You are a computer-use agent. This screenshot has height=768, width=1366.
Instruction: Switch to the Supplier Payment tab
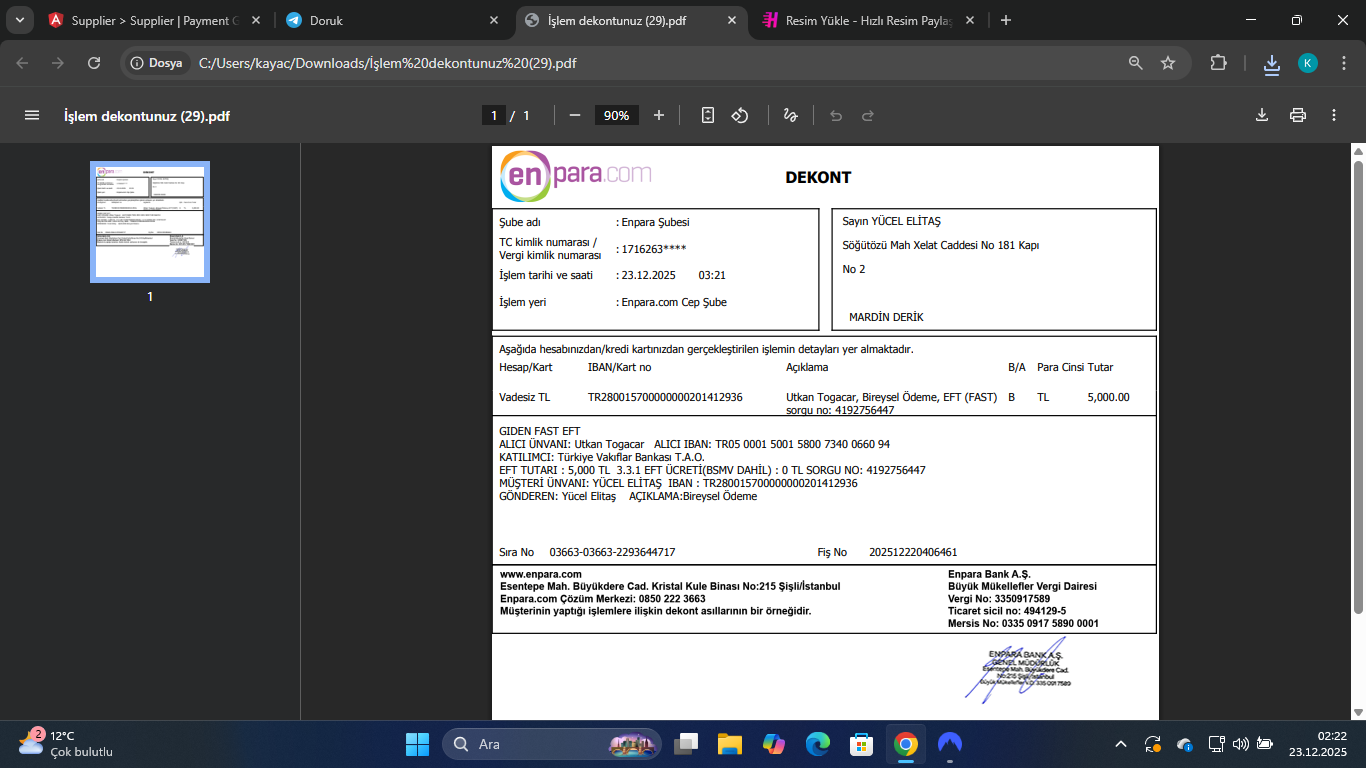coord(154,20)
